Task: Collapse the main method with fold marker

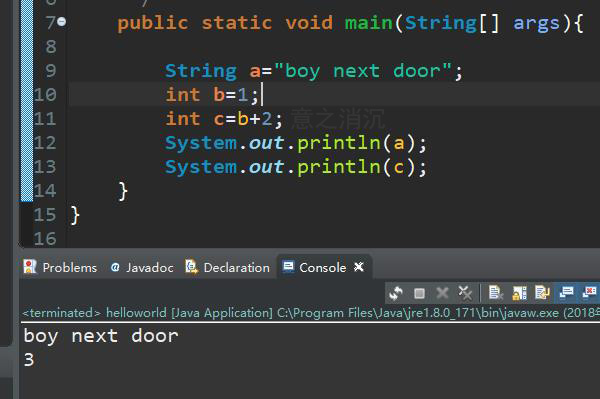Action: 62,21
